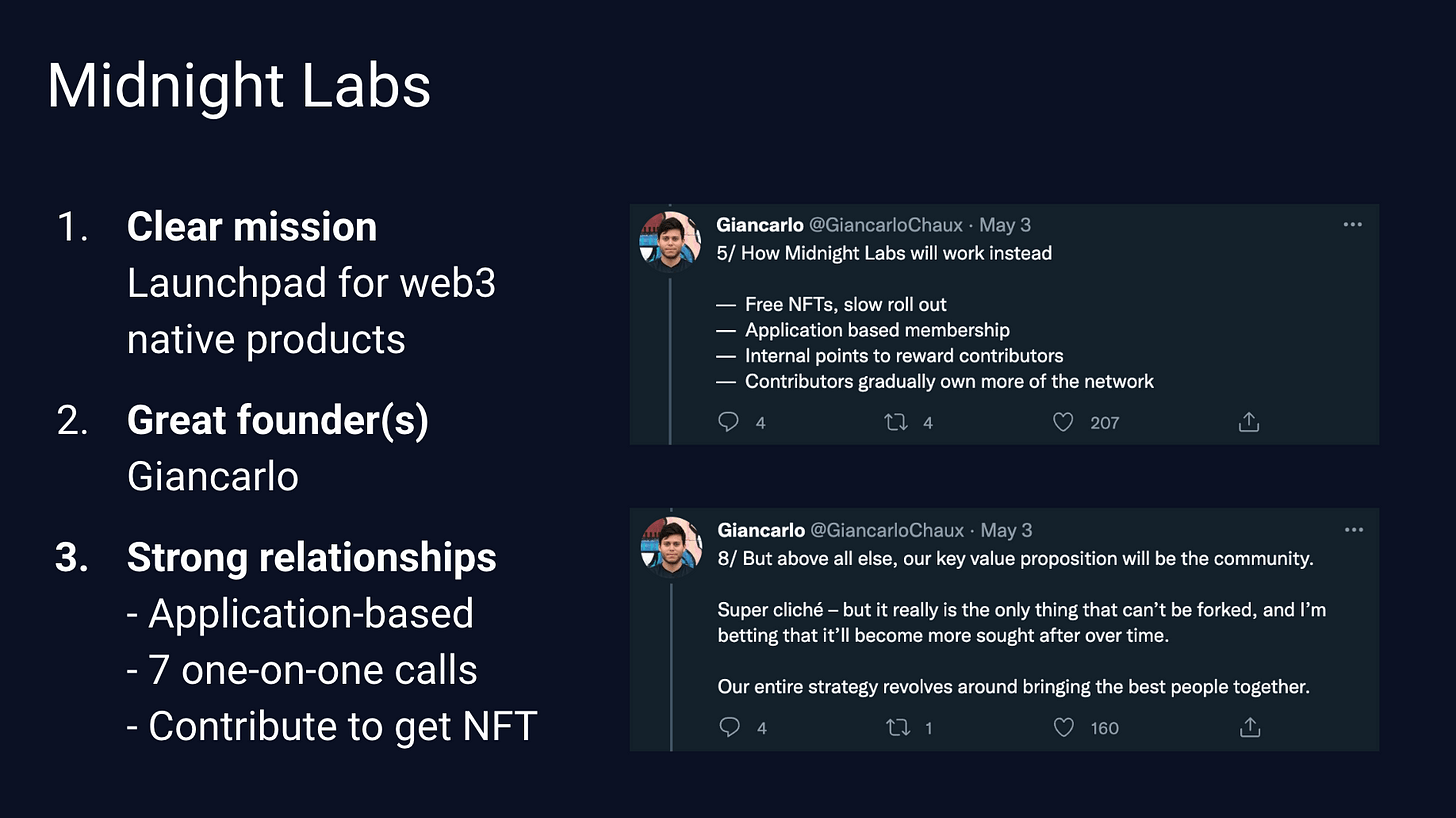Open more options menu on first tweet

(1353, 225)
